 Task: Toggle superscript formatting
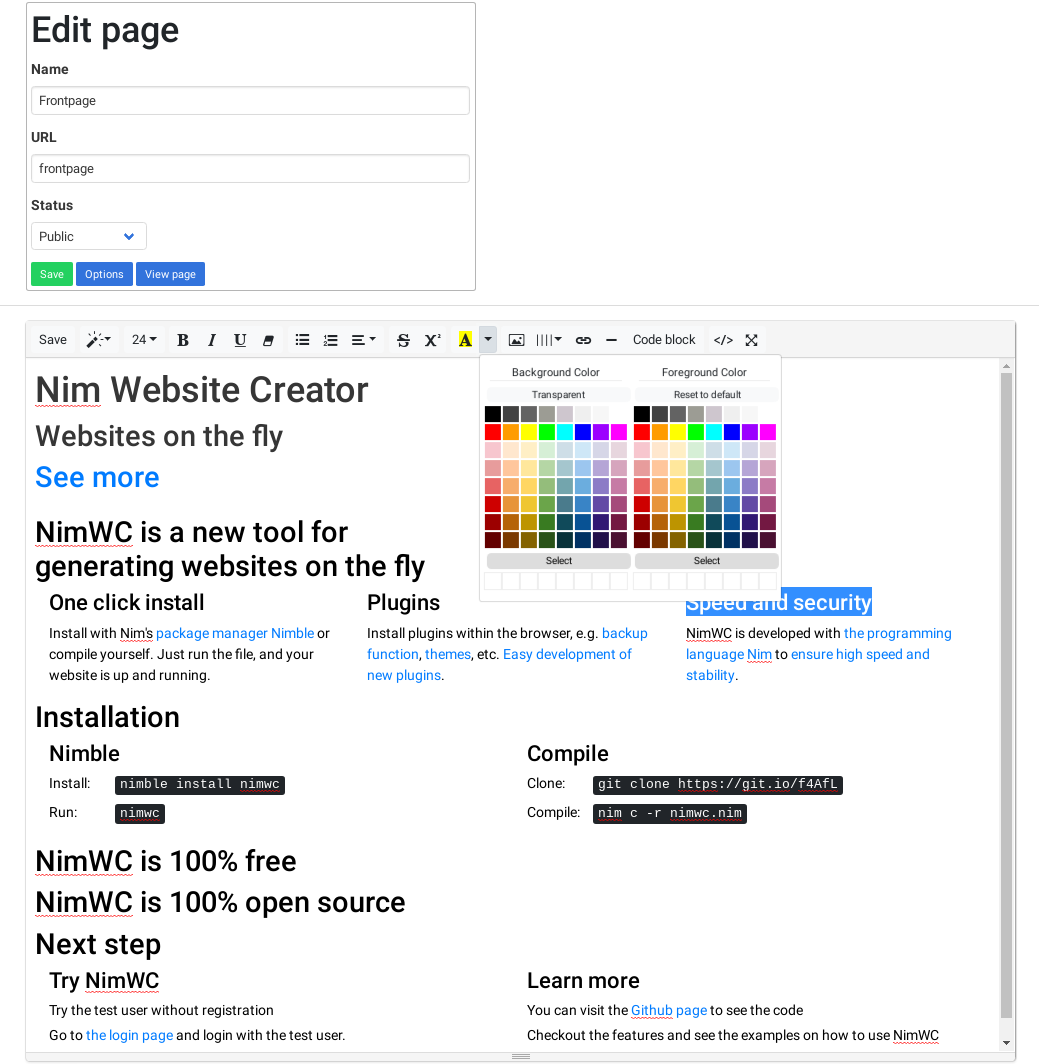pos(432,340)
